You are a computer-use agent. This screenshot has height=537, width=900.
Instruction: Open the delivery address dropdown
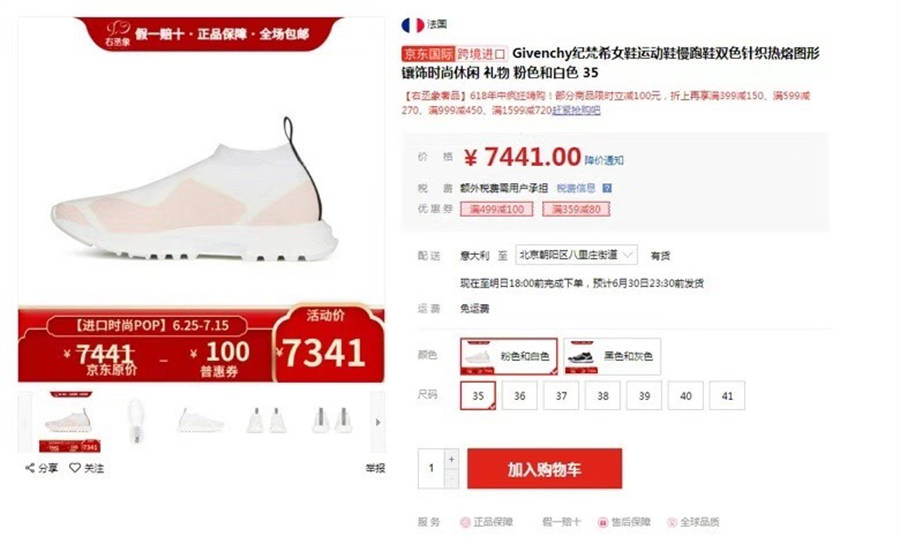pos(576,255)
